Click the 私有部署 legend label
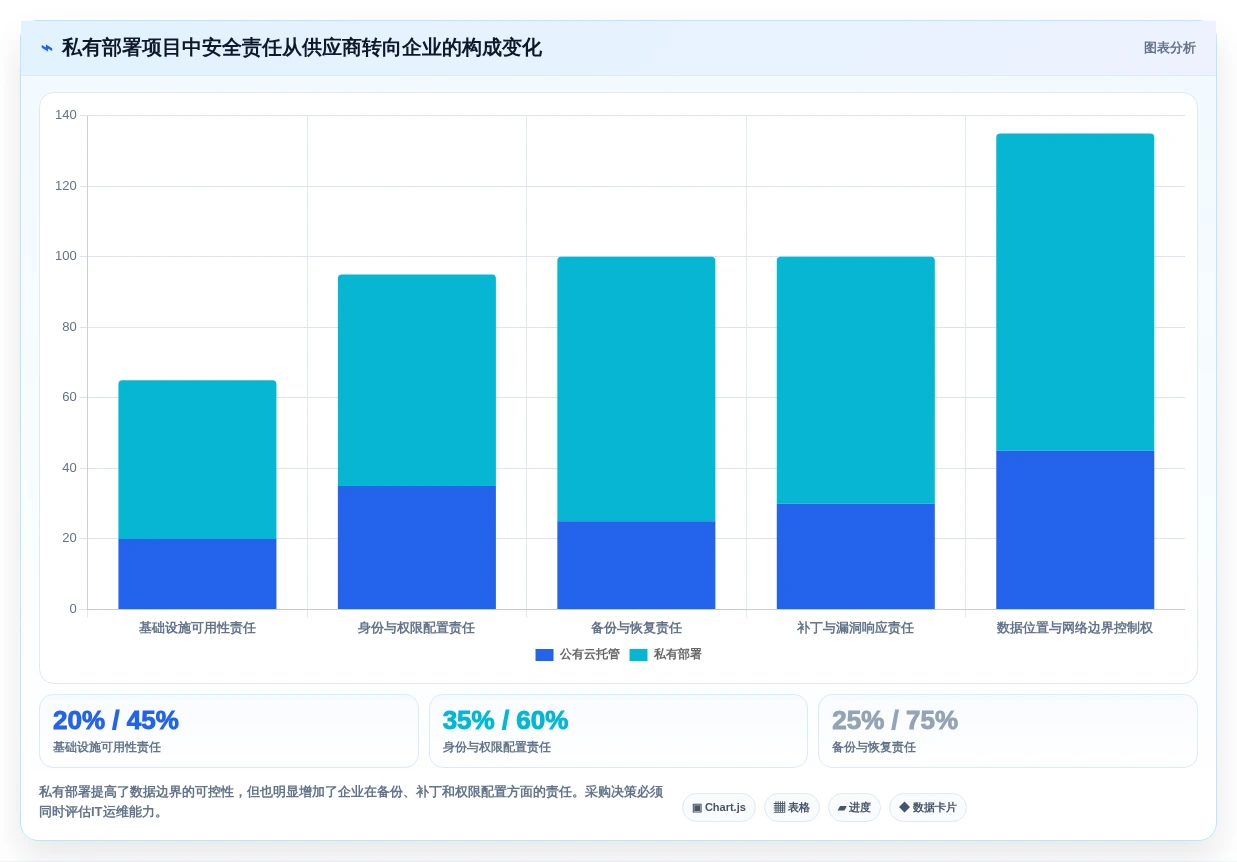 677,655
